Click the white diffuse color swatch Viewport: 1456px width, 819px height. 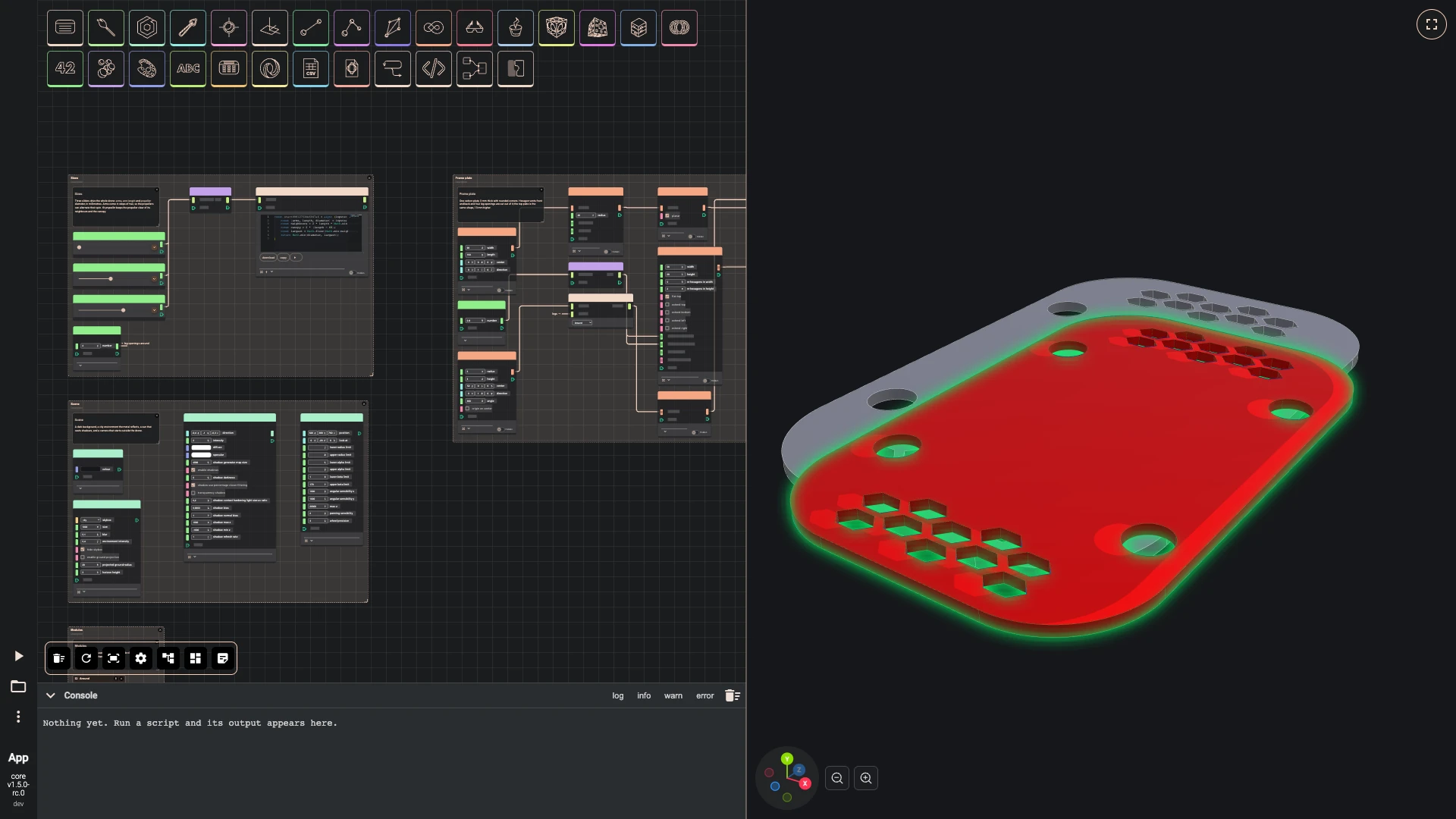click(201, 447)
